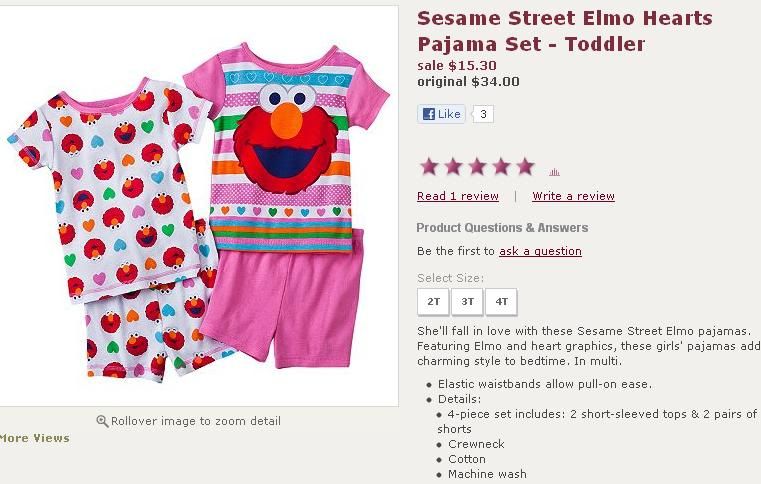Click the sale price $15.30
This screenshot has height=484, width=761.
coord(457,66)
